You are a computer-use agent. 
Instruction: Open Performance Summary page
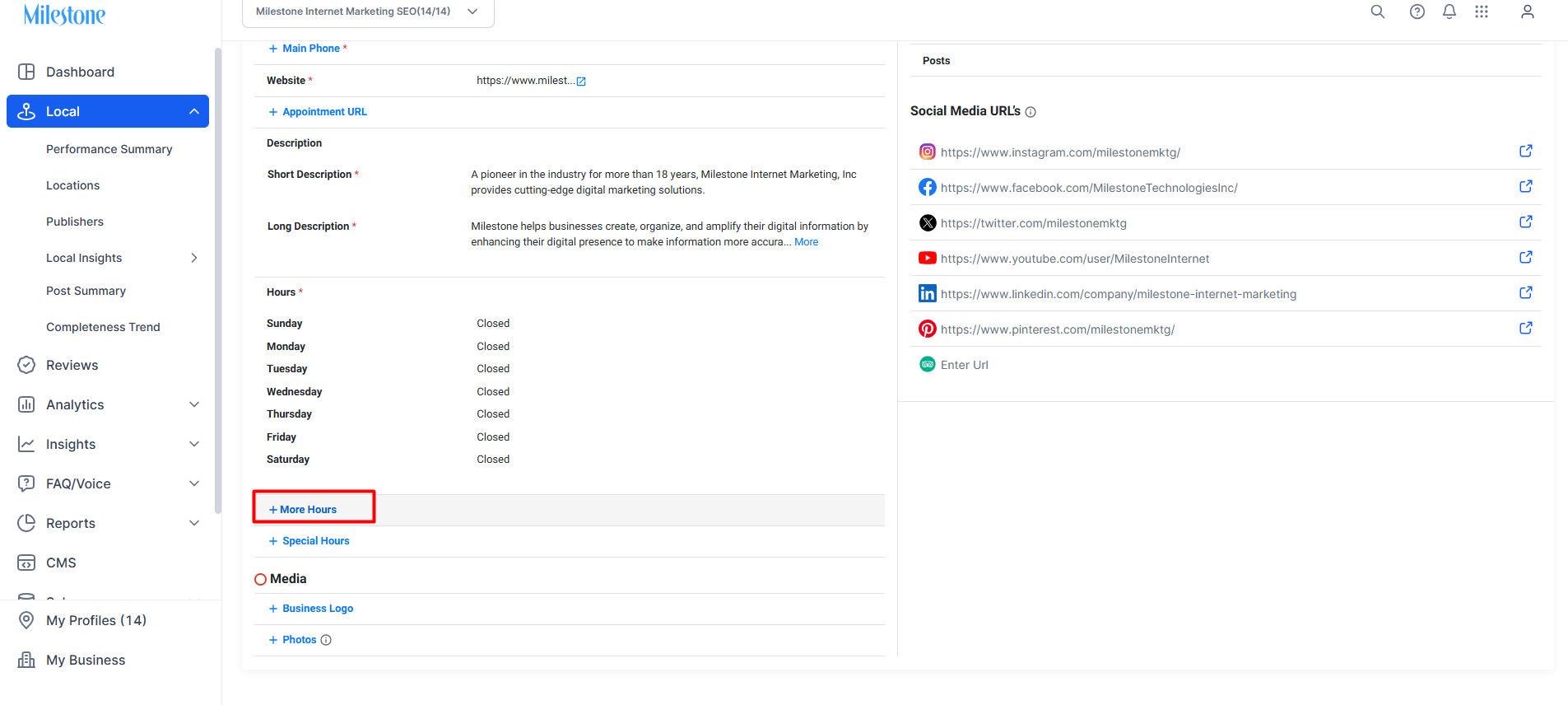coord(109,149)
